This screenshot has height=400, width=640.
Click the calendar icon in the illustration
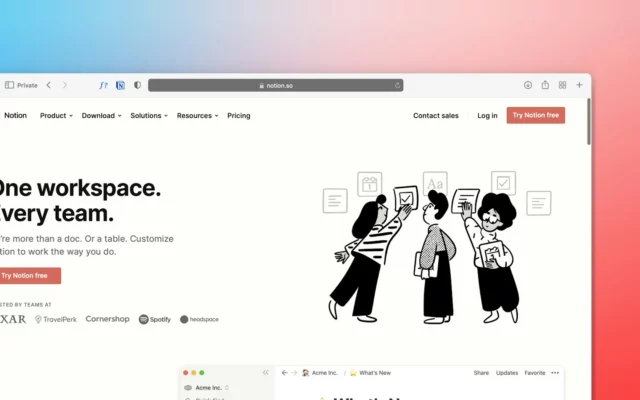tap(370, 184)
